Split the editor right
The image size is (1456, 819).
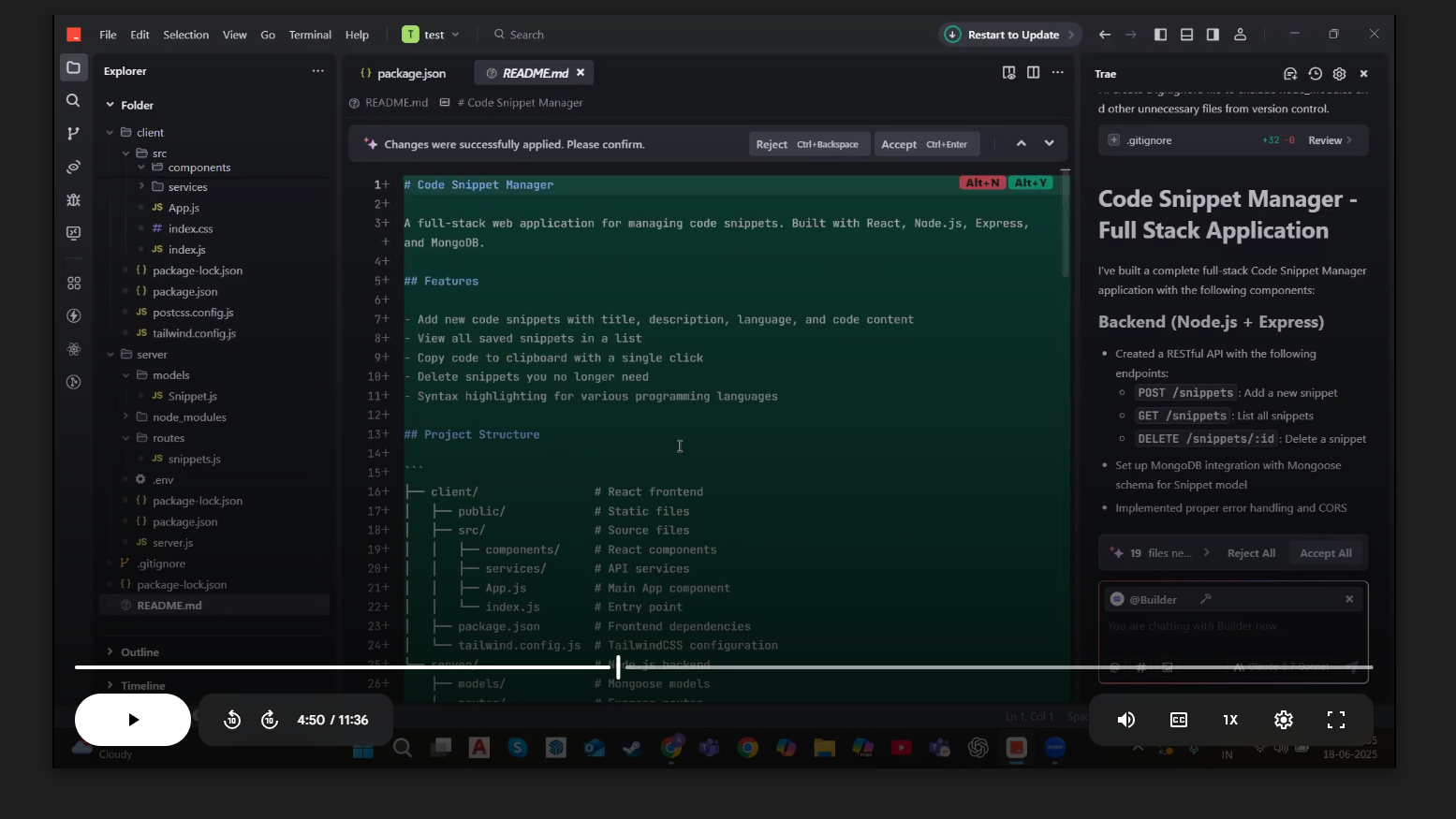click(1033, 72)
